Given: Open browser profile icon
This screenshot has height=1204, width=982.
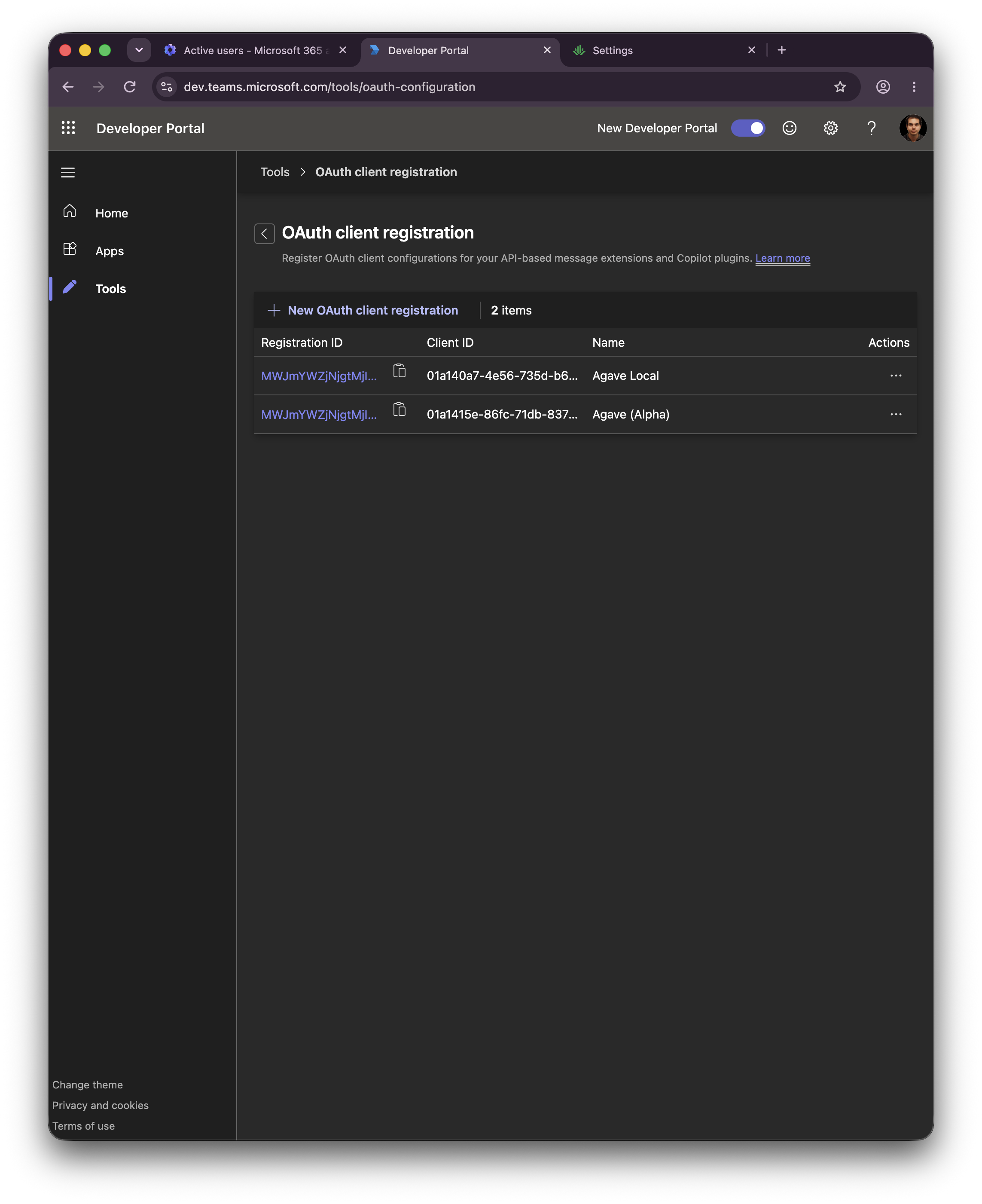Looking at the screenshot, I should tap(883, 86).
